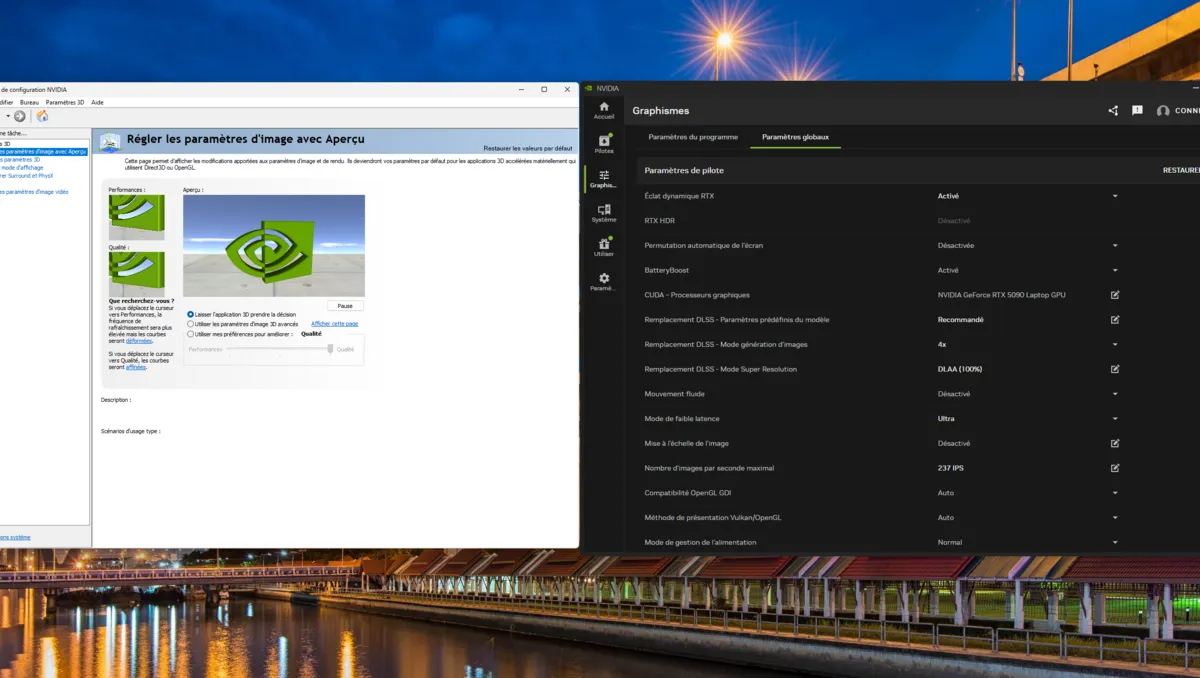Click the forward arrow in NVIDIA control panel toolbar
This screenshot has height=678, width=1200.
(x=19, y=116)
